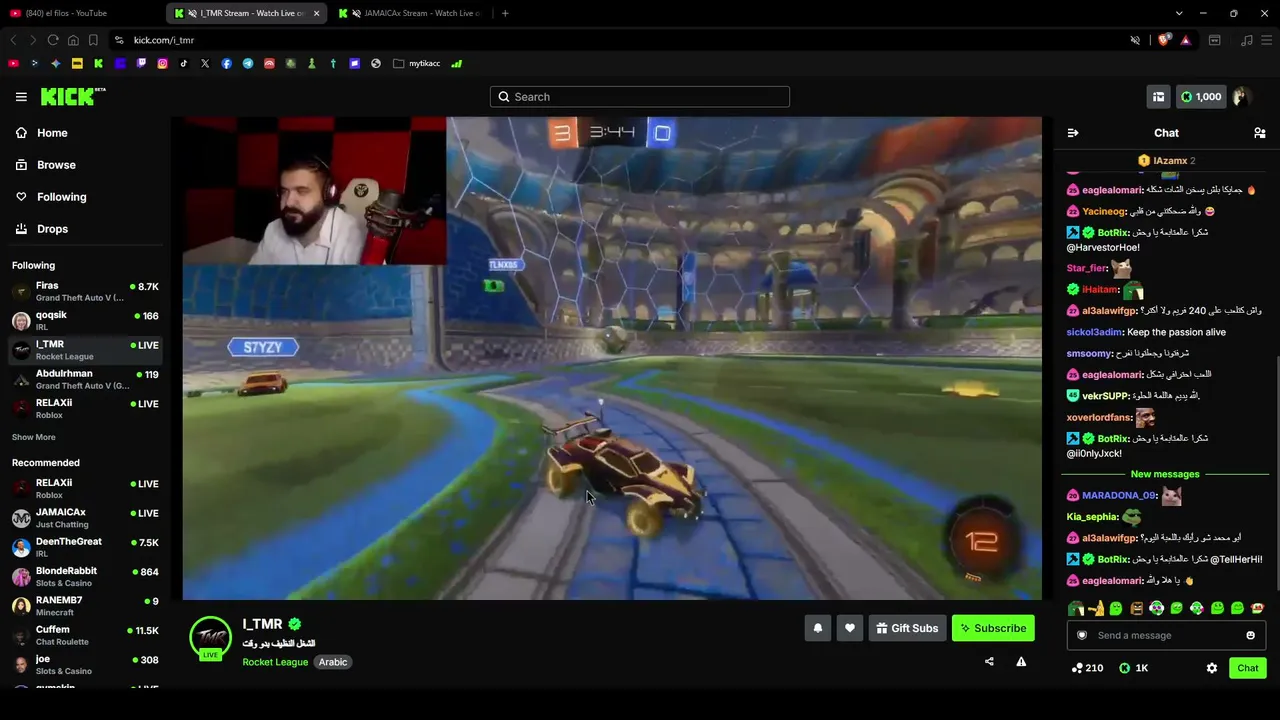1280x720 pixels.
Task: Close the I_TMR Stream tab
Action: coord(317,13)
